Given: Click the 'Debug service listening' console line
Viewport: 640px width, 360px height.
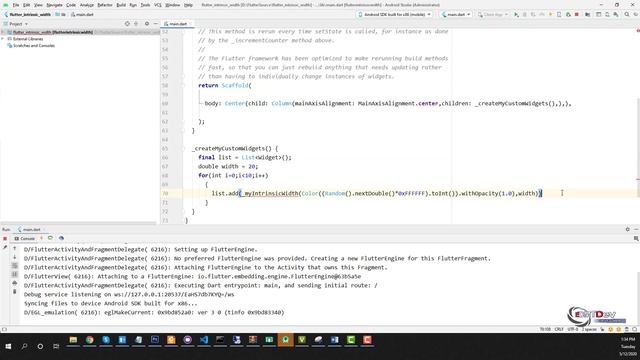Looking at the screenshot, I should point(129,294).
